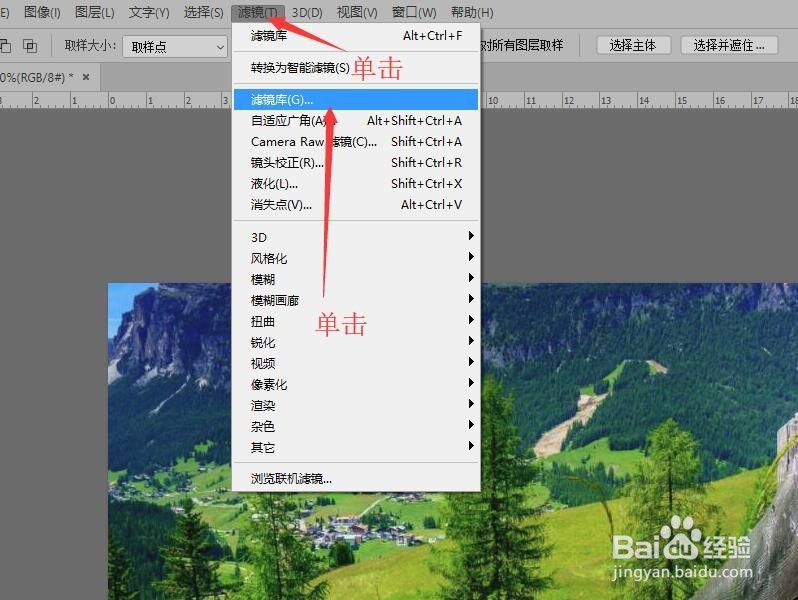This screenshot has height=600, width=798.
Task: Click the 选择主体 button
Action: pyautogui.click(x=633, y=45)
